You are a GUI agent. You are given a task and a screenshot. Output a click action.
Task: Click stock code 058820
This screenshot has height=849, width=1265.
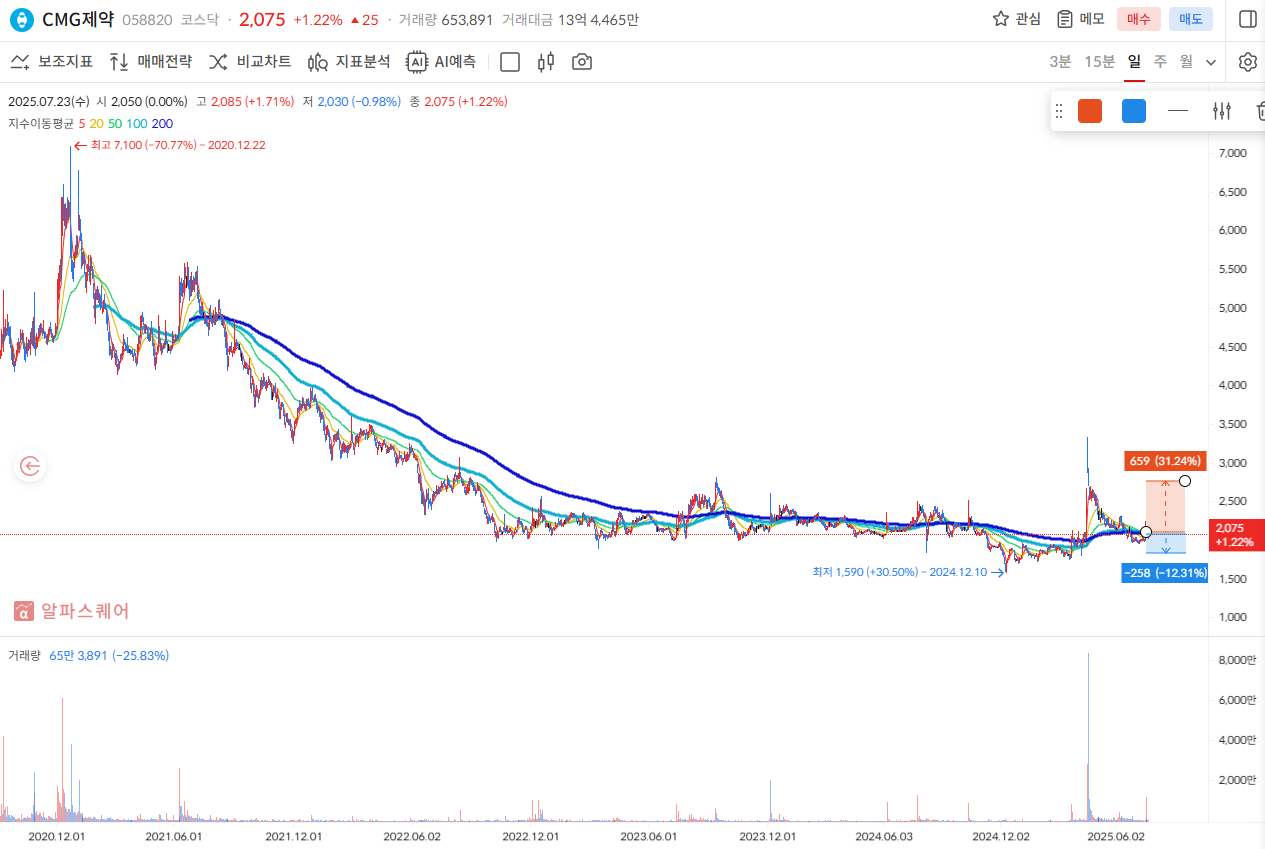pyautogui.click(x=146, y=19)
